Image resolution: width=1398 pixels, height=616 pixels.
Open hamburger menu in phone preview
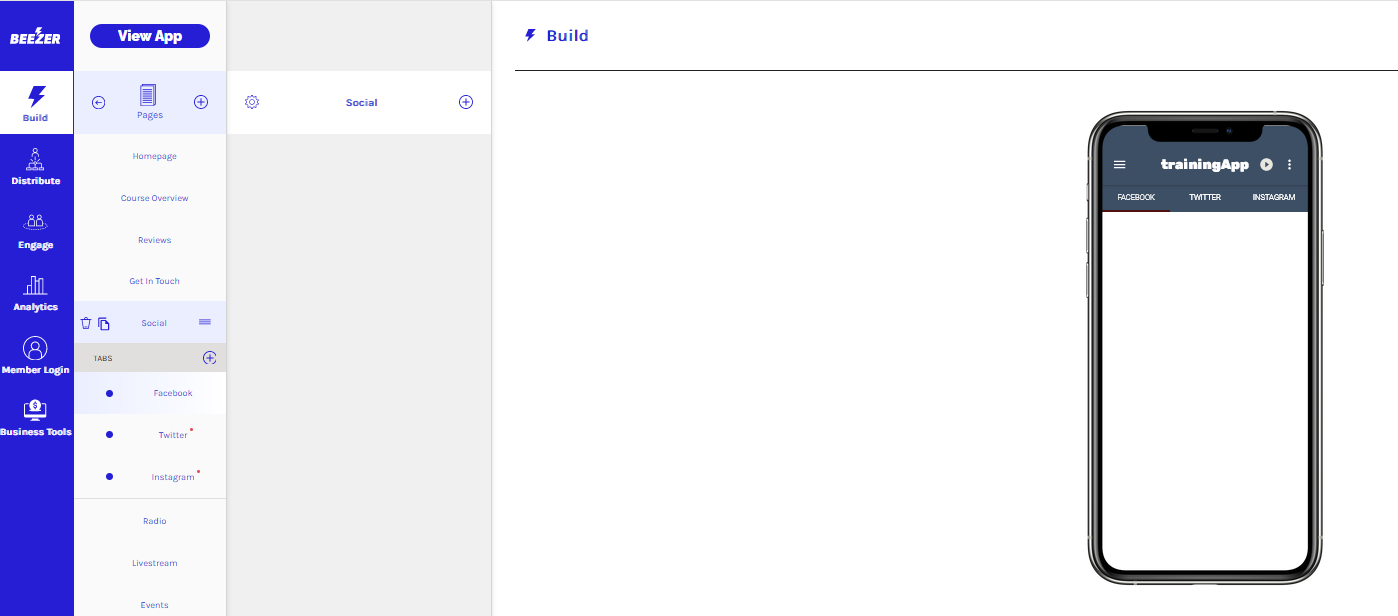coord(1120,165)
